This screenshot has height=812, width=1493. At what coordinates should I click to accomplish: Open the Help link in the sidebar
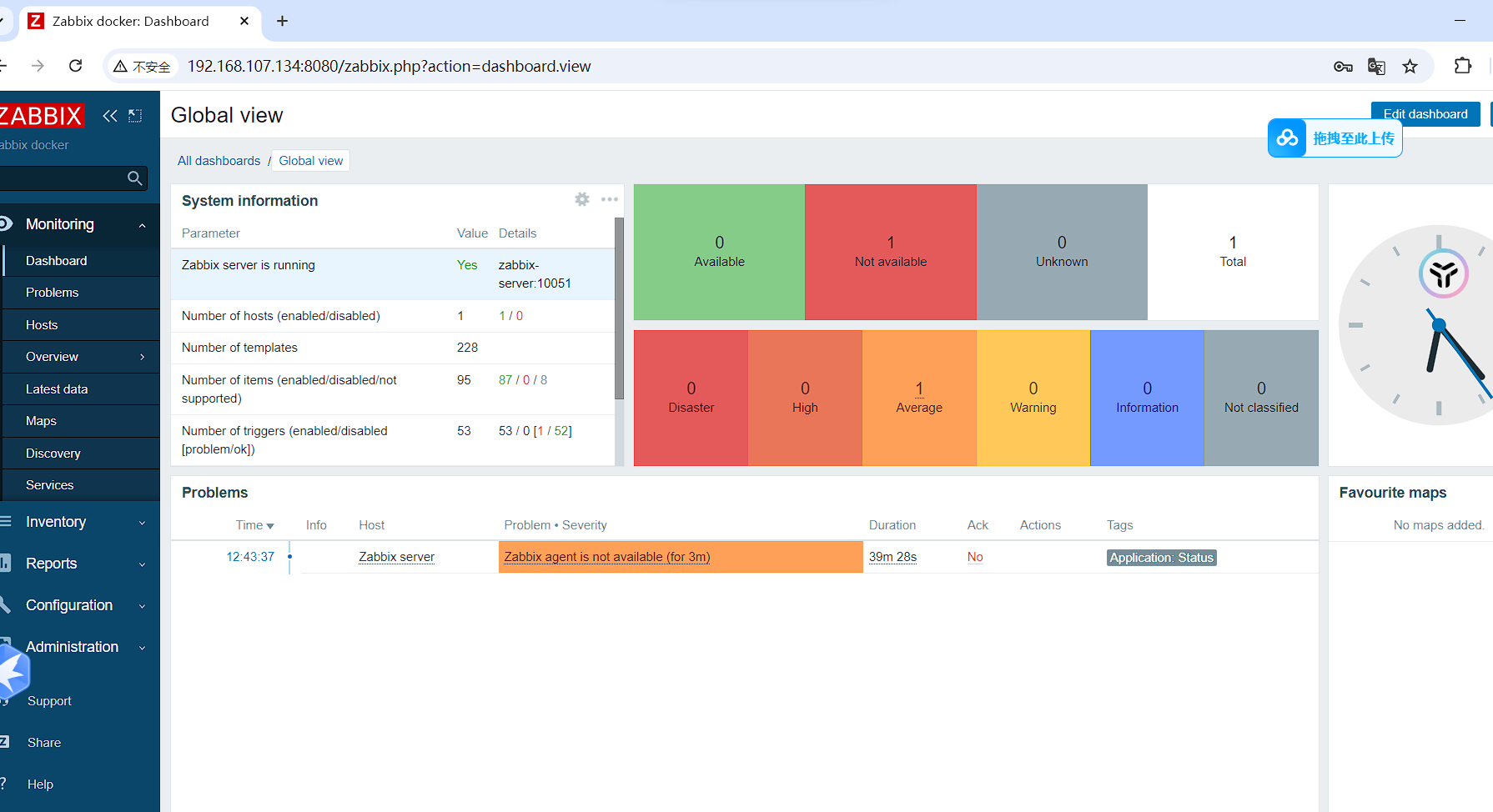tap(40, 784)
